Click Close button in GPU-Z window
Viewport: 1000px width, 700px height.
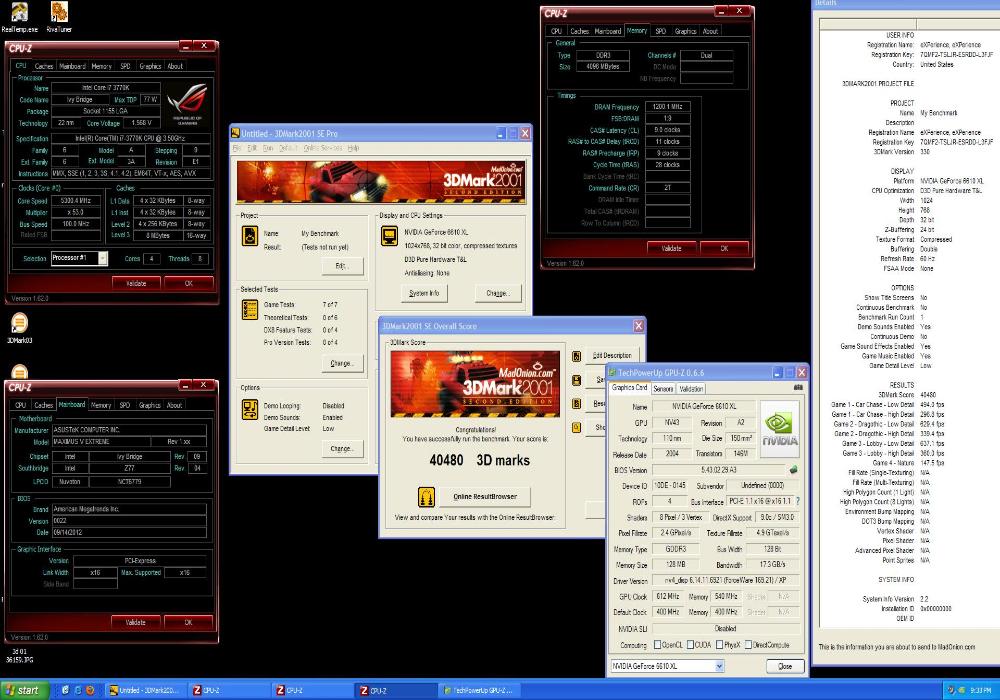[784, 666]
